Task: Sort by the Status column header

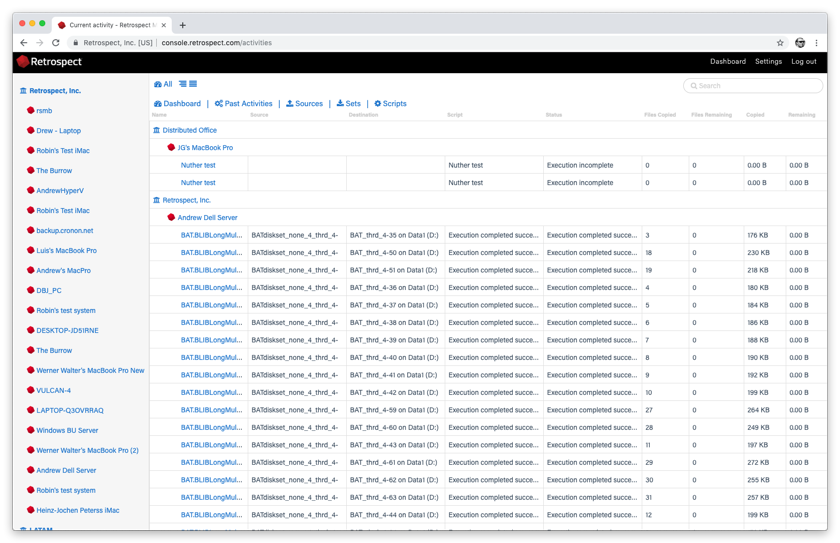Action: [x=554, y=115]
